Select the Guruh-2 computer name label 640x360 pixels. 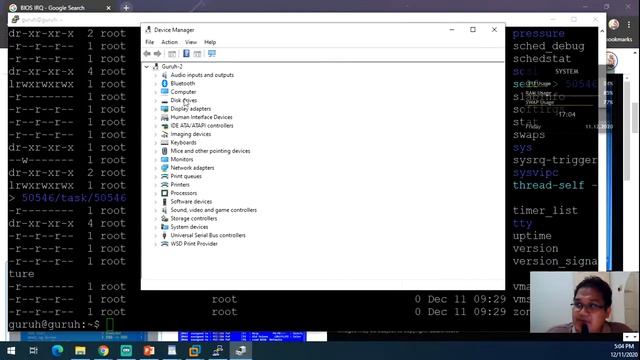[172, 67]
